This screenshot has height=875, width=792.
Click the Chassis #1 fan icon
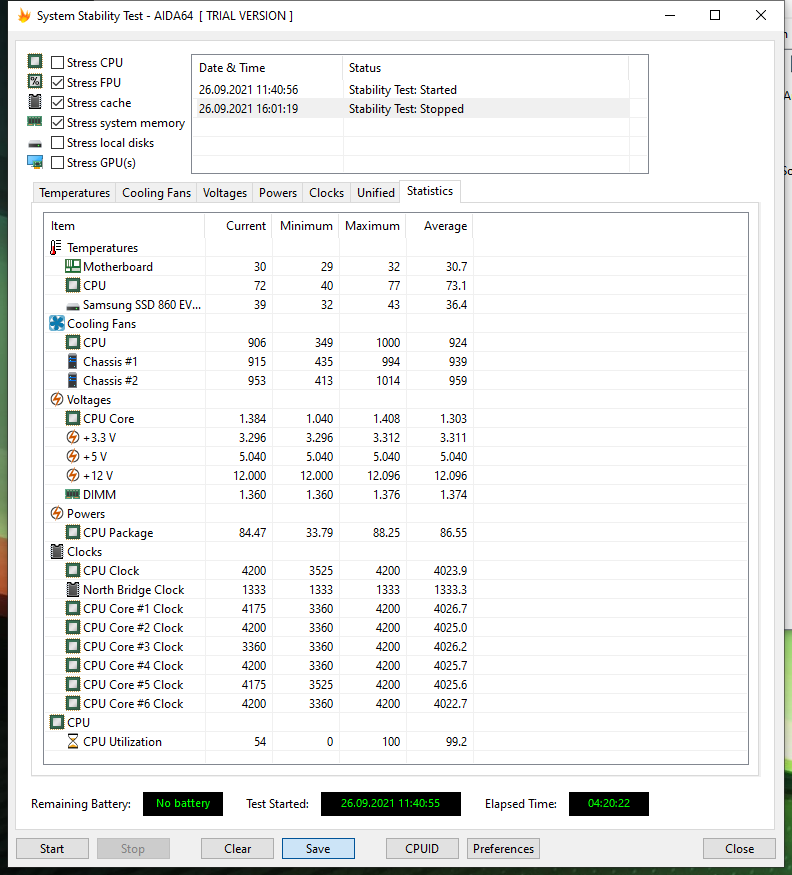73,361
